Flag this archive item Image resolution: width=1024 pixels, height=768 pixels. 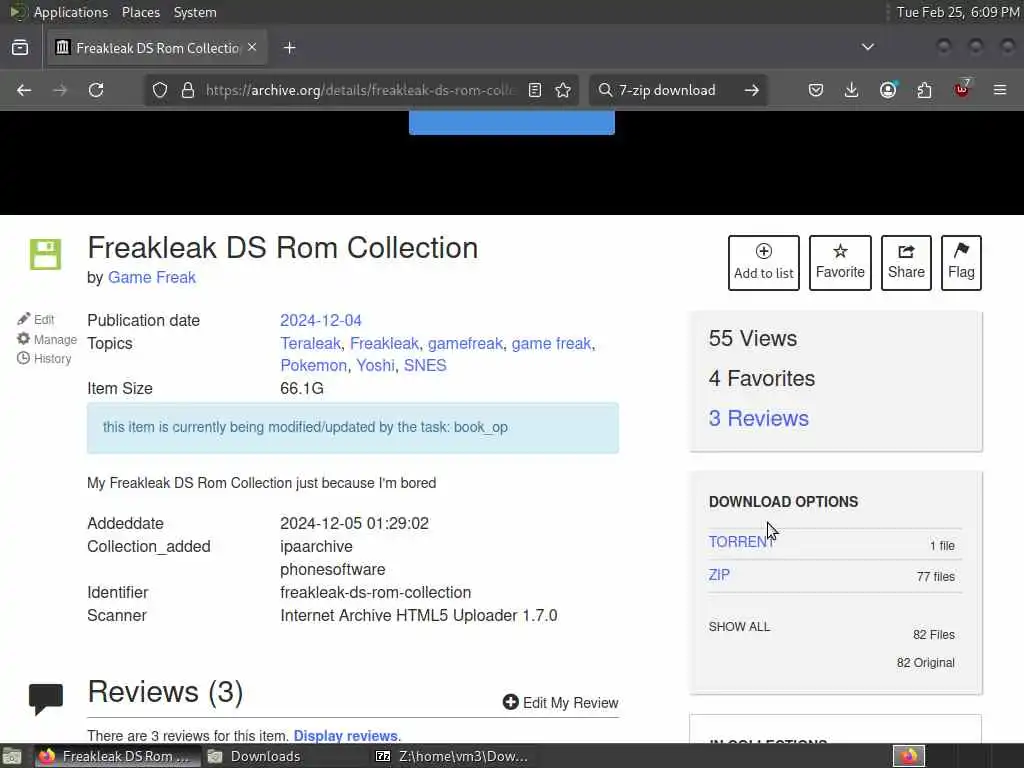click(961, 263)
